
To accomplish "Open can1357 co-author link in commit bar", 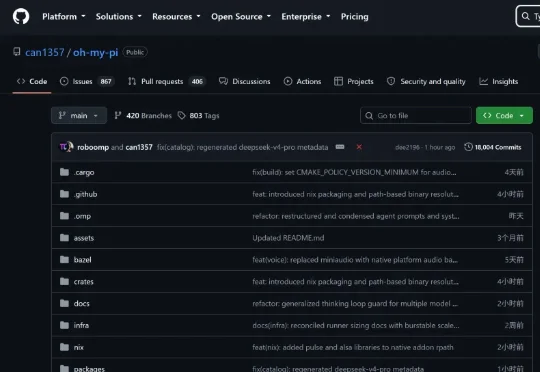I will pyautogui.click(x=139, y=147).
